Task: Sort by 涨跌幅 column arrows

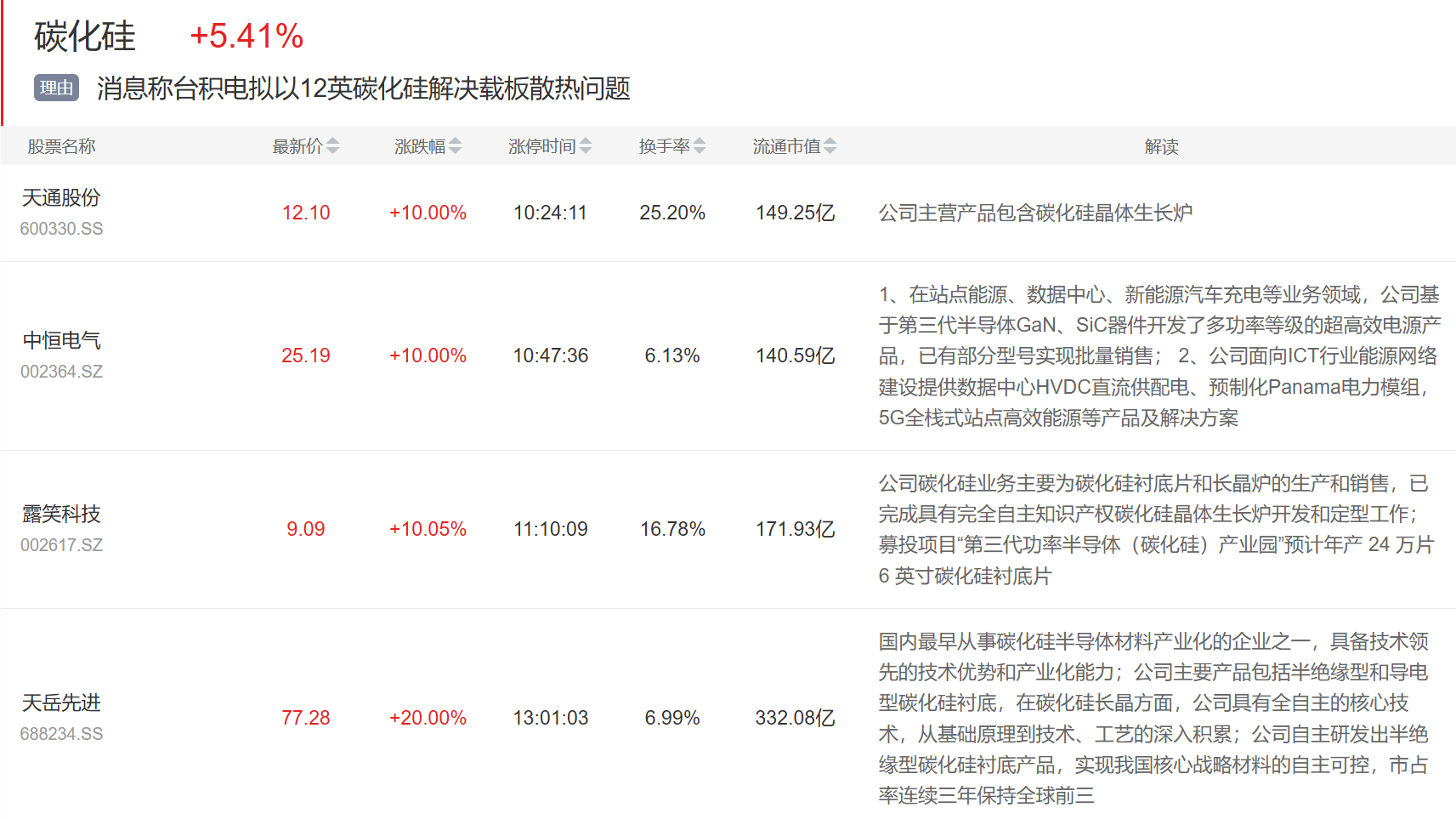Action: tap(455, 146)
